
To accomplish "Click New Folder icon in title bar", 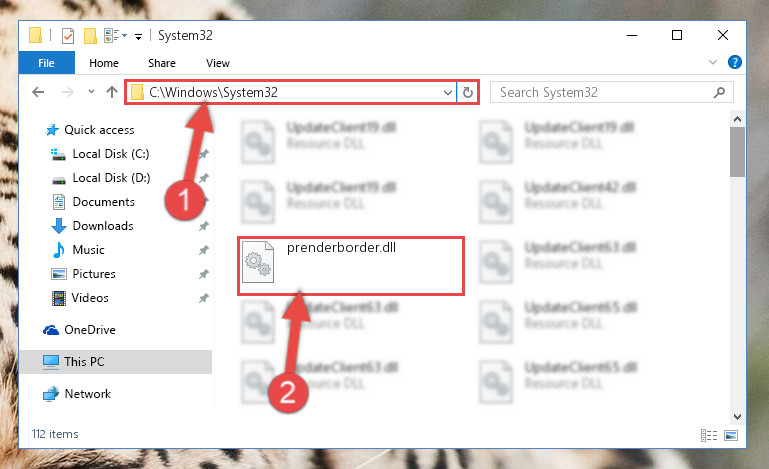I will pyautogui.click(x=90, y=36).
